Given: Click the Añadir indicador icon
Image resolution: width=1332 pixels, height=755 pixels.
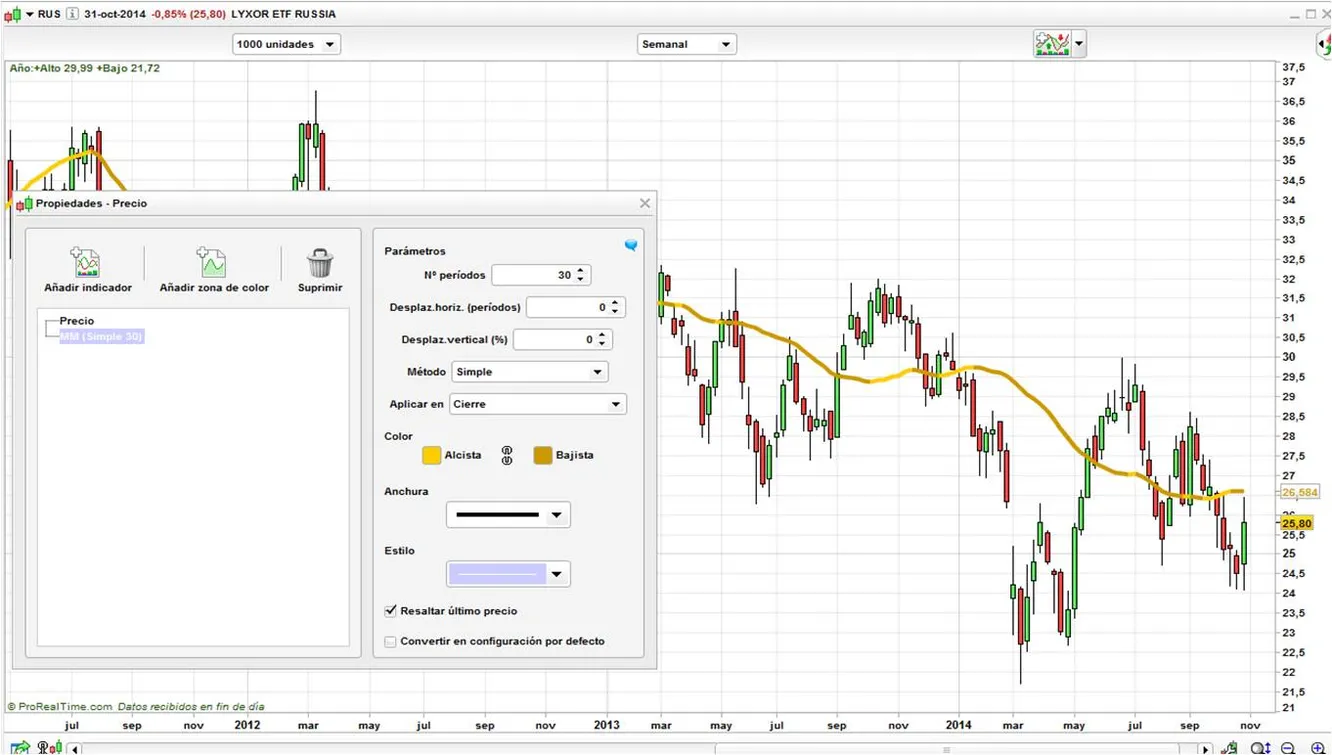Looking at the screenshot, I should point(86,263).
